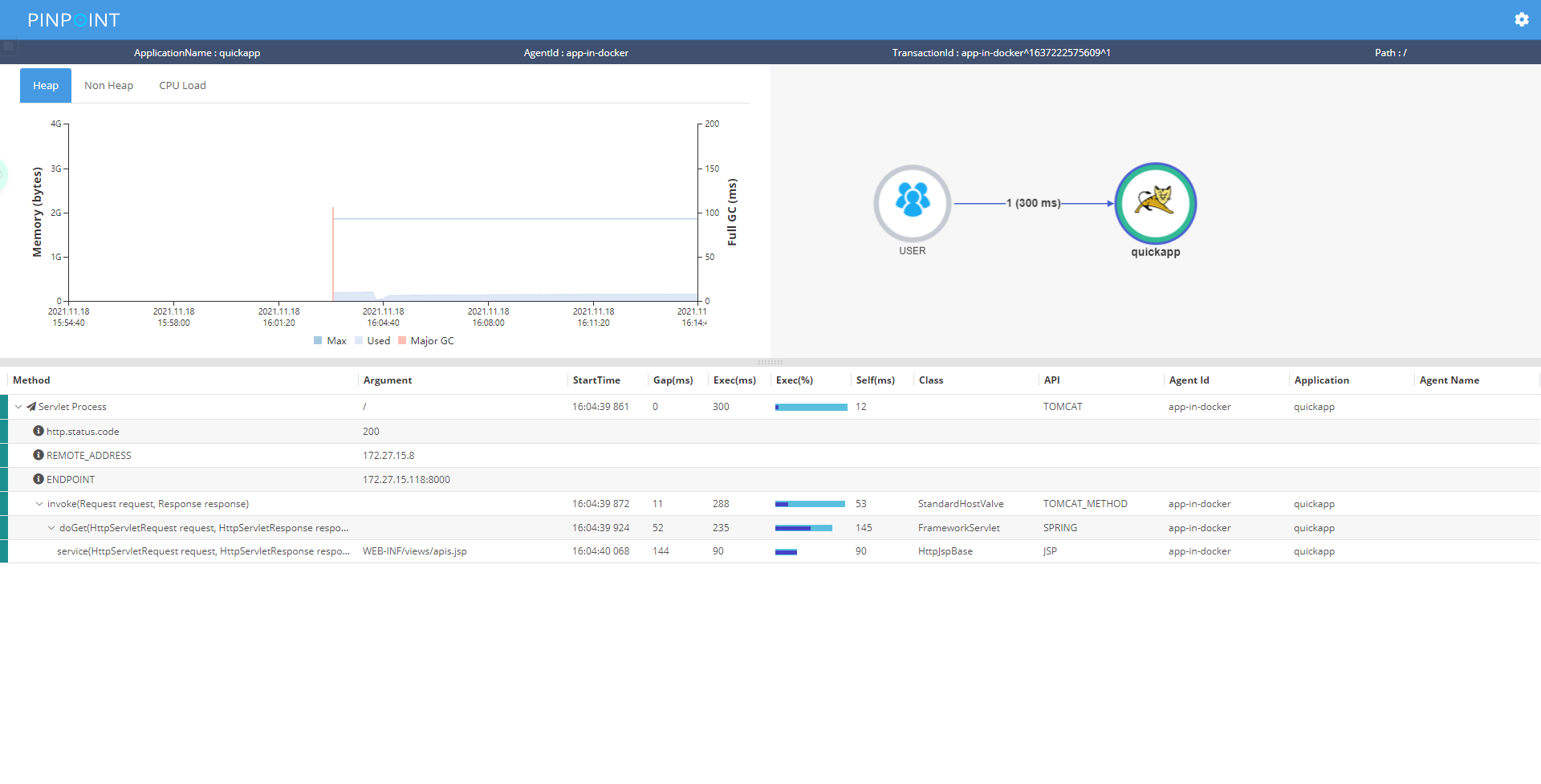The image size is (1541, 784).
Task: Collapse the Servlet Process tree row
Action: pyautogui.click(x=18, y=407)
